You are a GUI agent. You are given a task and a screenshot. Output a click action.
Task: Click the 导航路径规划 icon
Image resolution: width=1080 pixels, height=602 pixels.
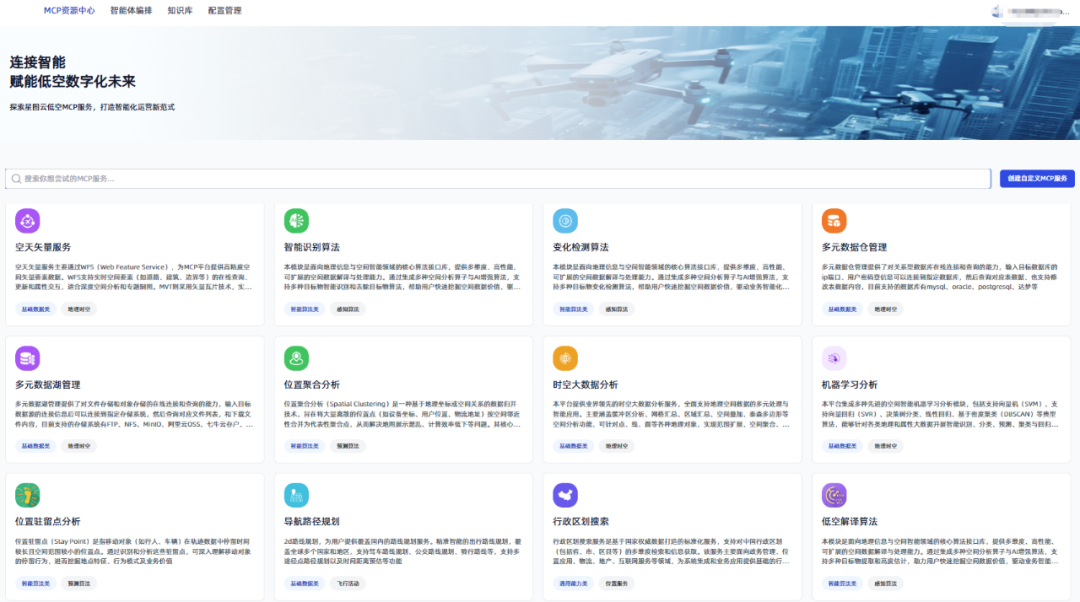pyautogui.click(x=297, y=493)
